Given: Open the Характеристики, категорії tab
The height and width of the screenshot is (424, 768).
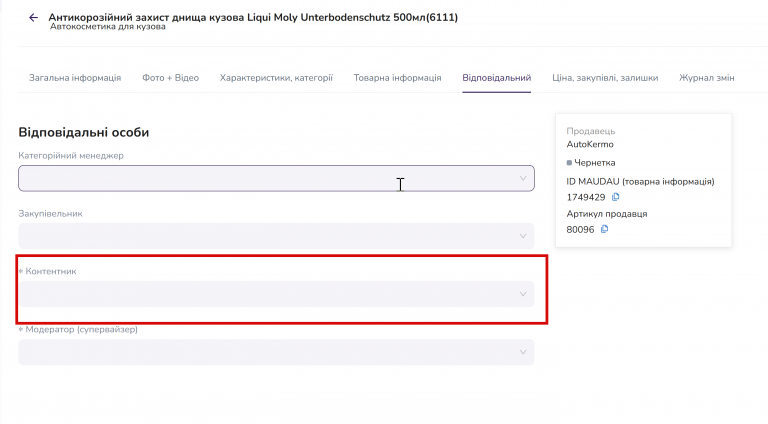Looking at the screenshot, I should point(276,78).
